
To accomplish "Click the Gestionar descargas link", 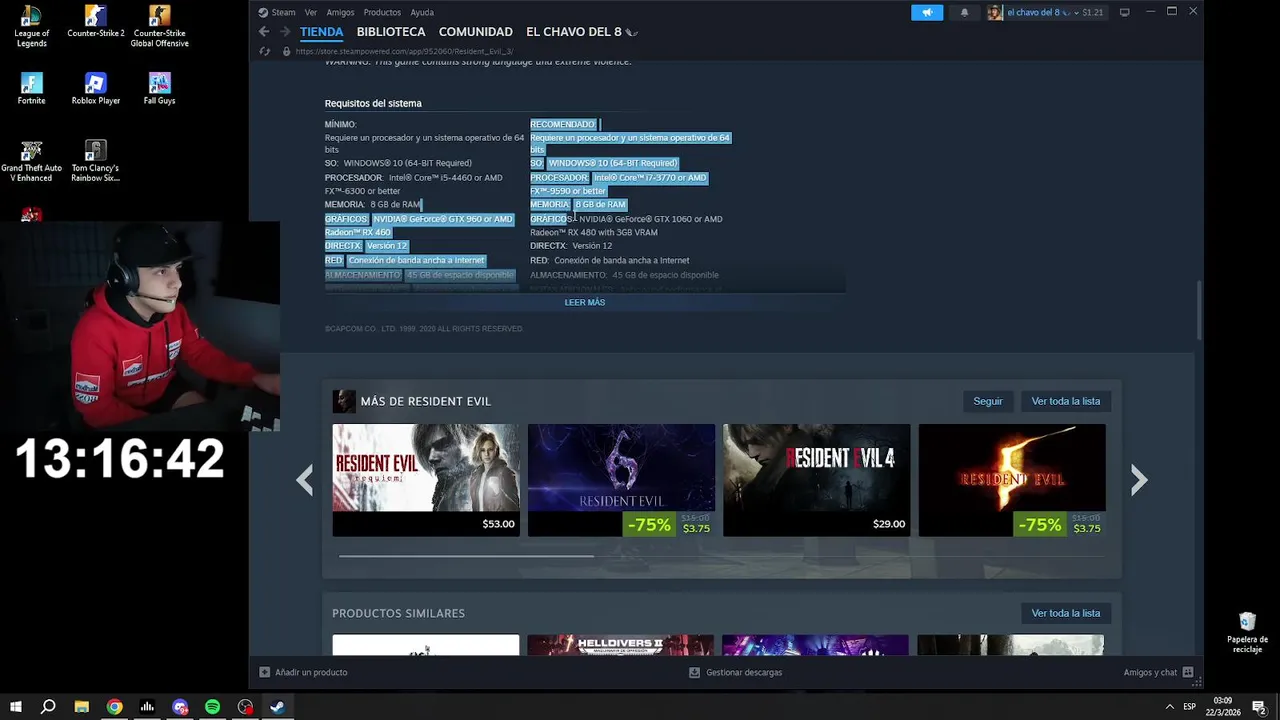I will tap(744, 672).
